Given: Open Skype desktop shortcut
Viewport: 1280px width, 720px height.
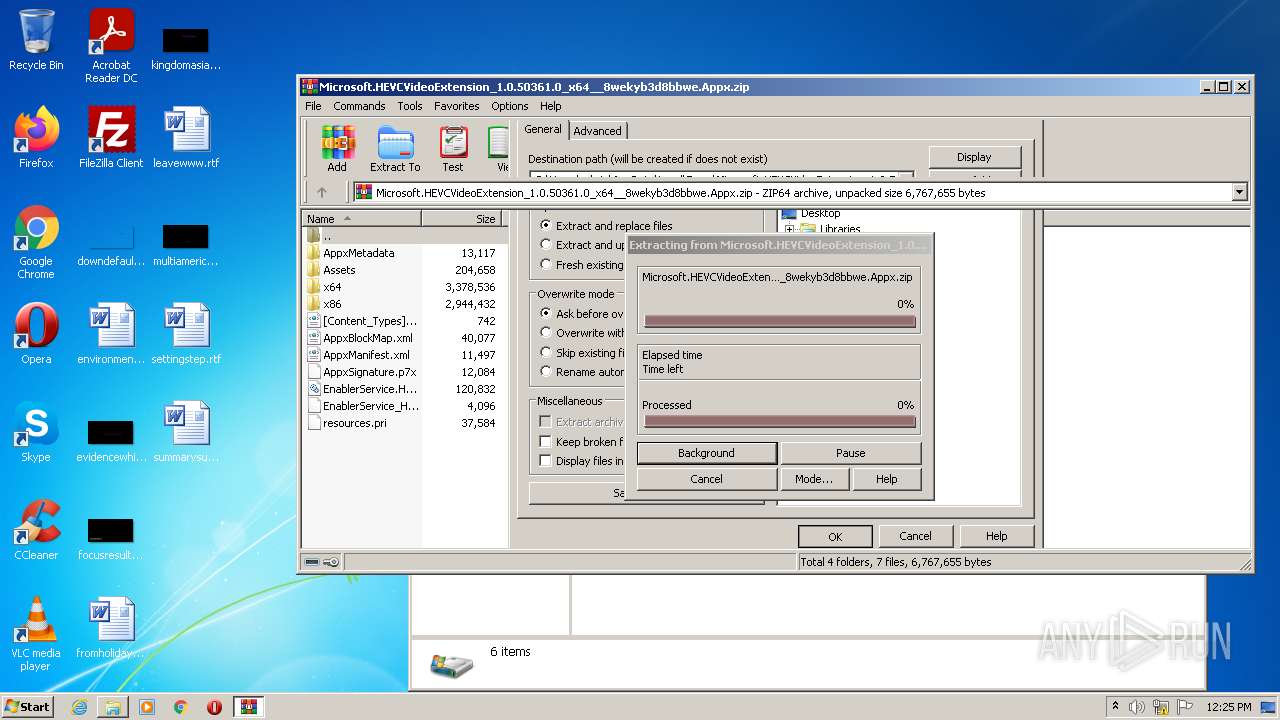Looking at the screenshot, I should (x=36, y=432).
